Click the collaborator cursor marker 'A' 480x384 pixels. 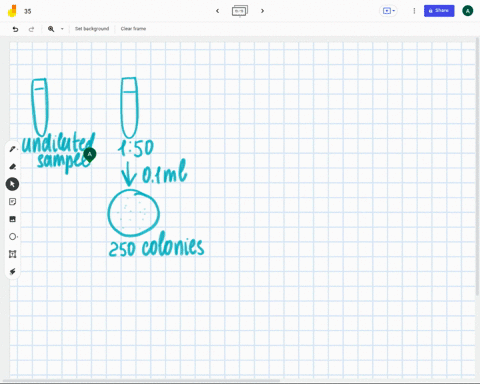click(89, 155)
